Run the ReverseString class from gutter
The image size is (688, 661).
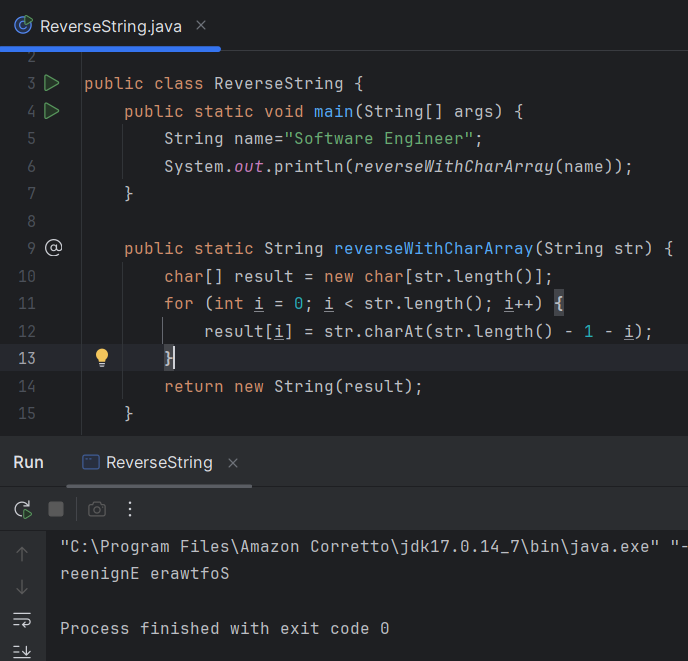(52, 83)
